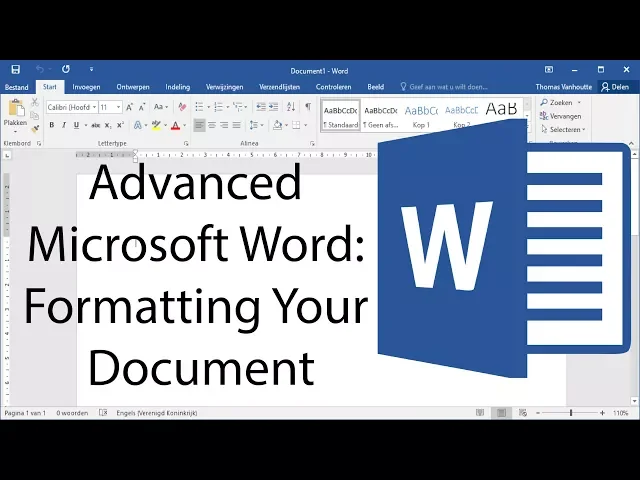Apply yellow highlight color marker
640x480 pixels.
point(156,125)
